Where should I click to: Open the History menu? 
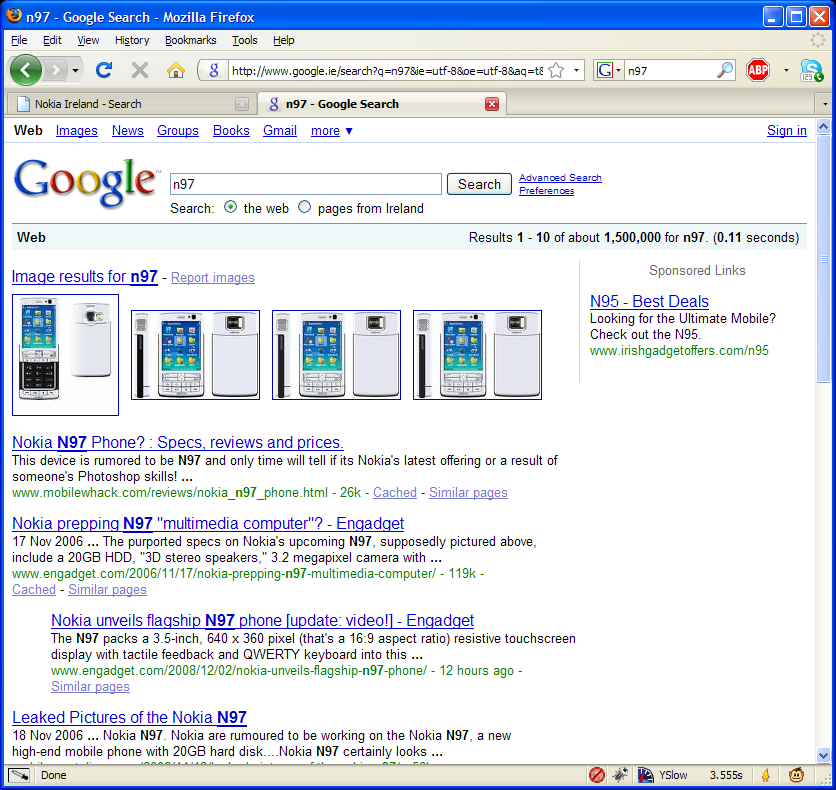pyautogui.click(x=132, y=40)
